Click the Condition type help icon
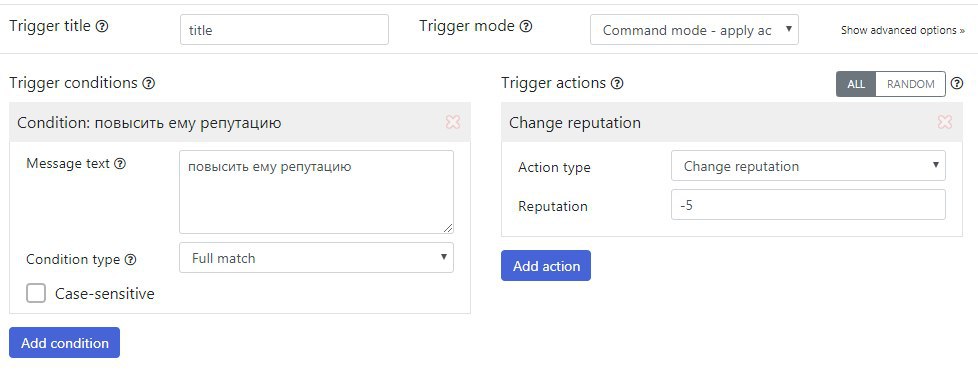Image resolution: width=978 pixels, height=376 pixels. tap(130, 259)
